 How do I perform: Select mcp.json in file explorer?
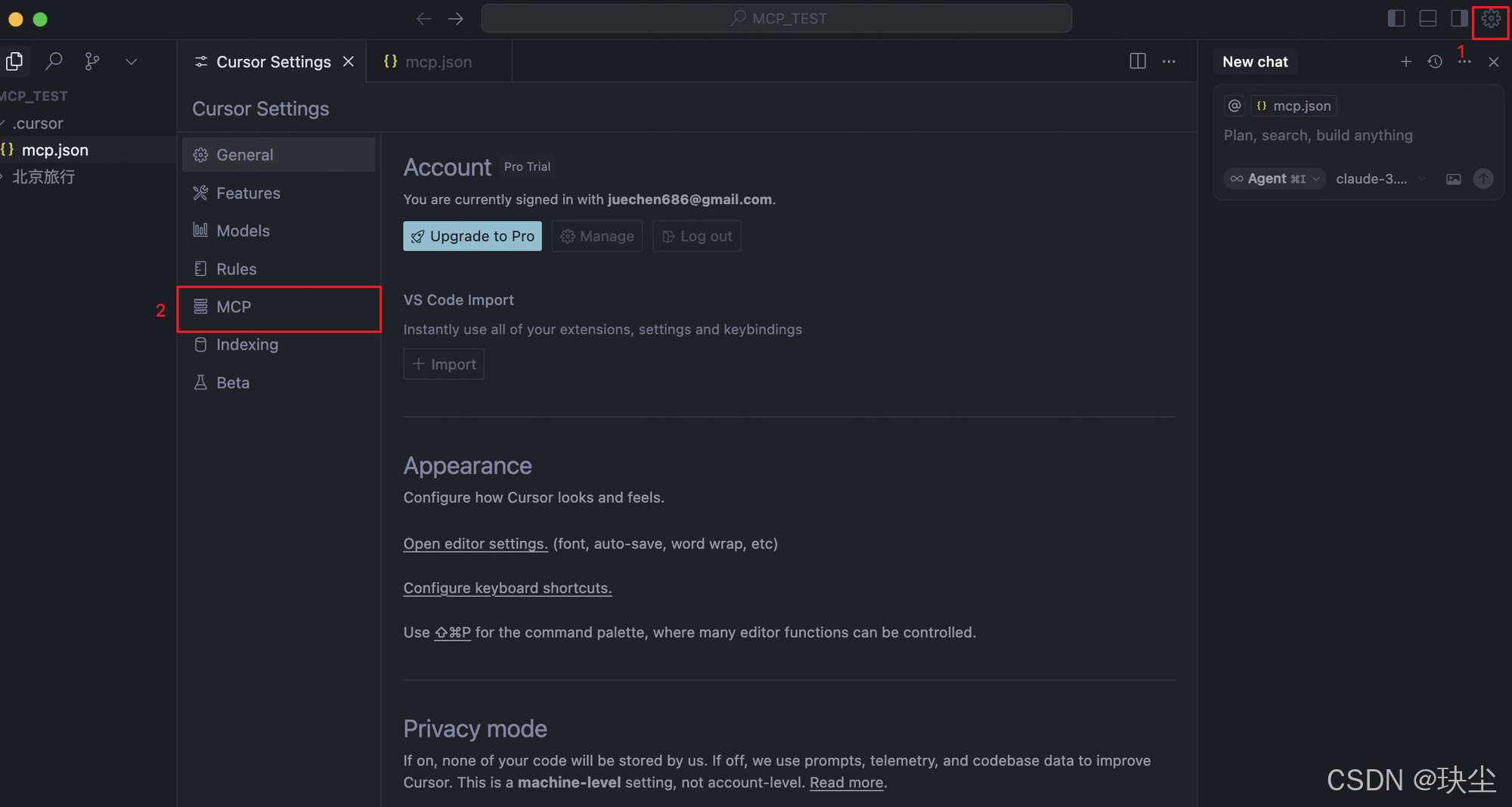pos(88,150)
